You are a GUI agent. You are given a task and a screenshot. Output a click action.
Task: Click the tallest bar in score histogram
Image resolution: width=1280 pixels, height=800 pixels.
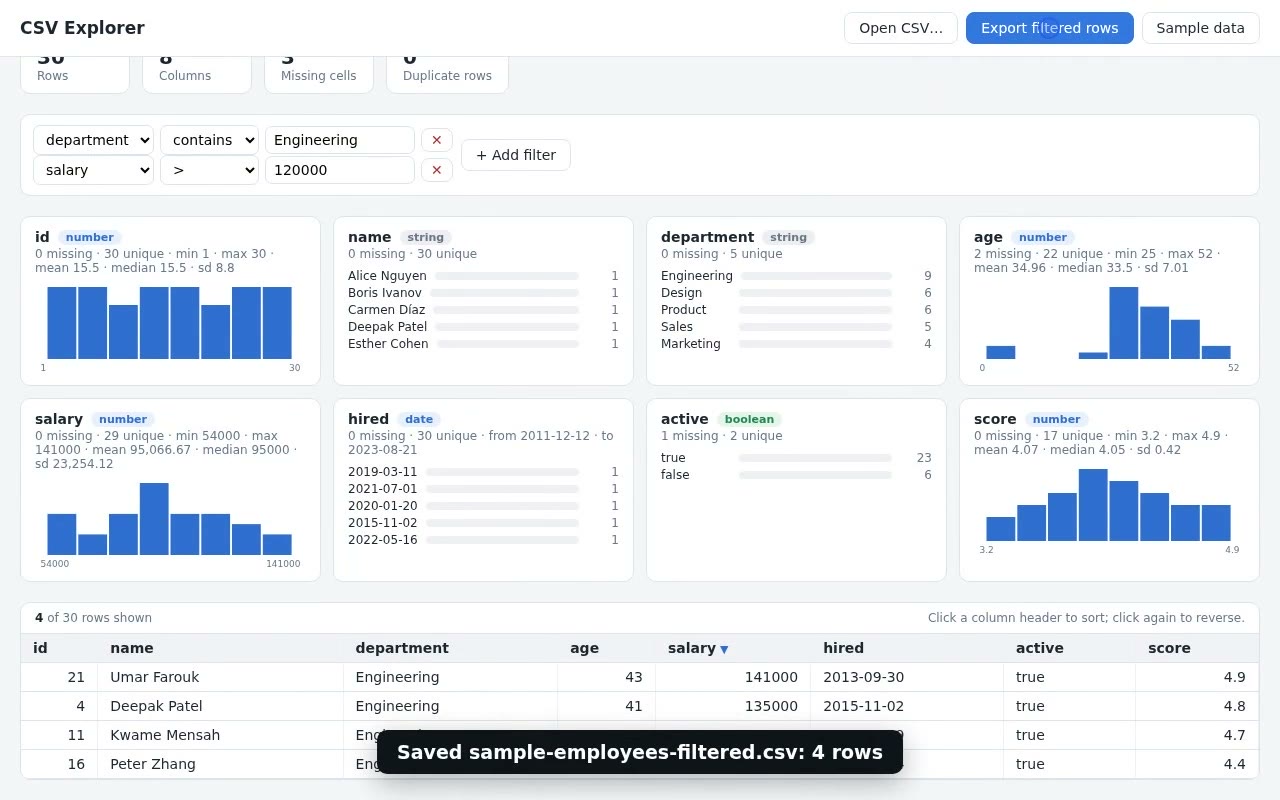click(1093, 505)
